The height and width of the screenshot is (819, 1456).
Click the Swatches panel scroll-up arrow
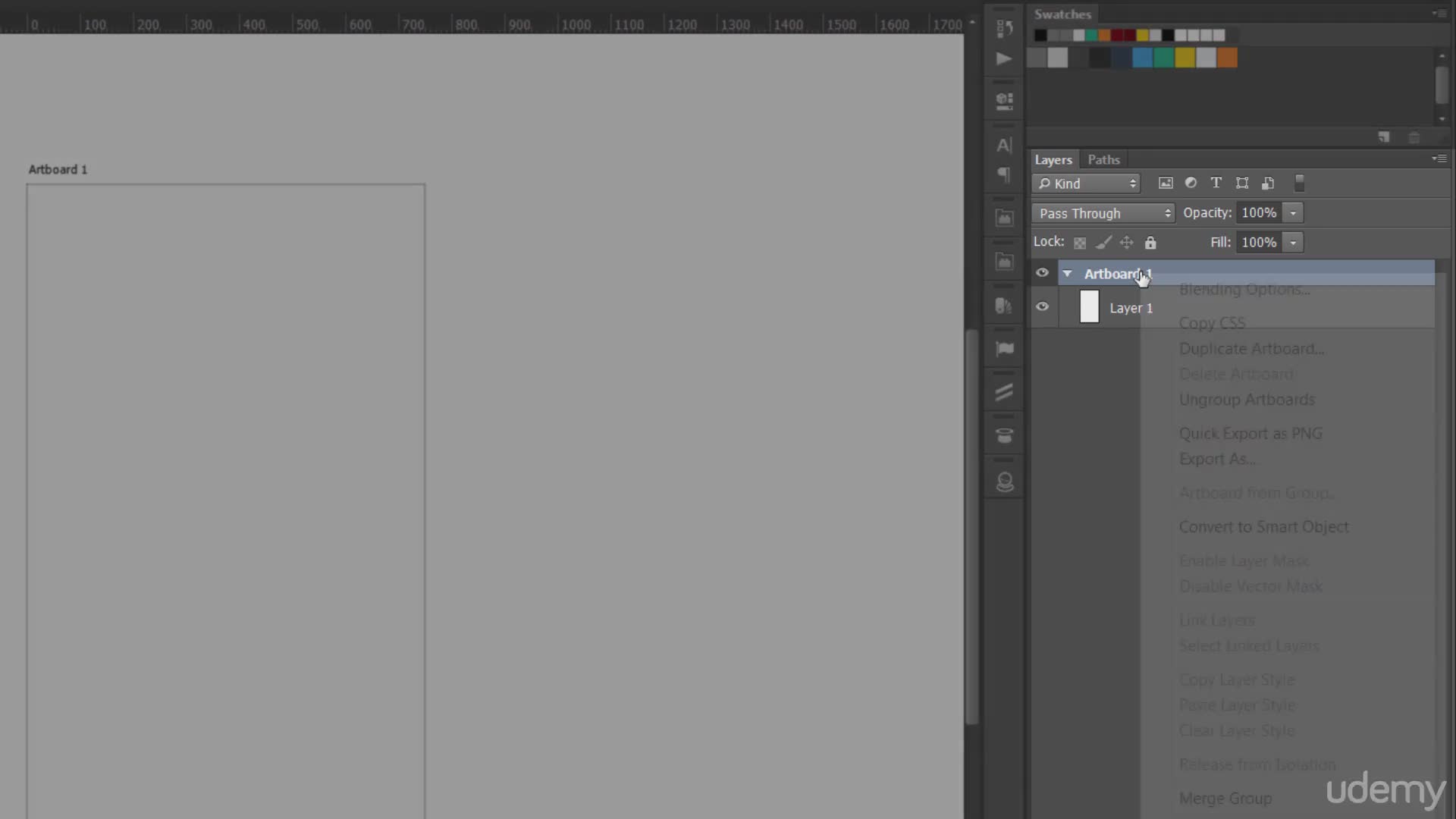coord(1442,56)
